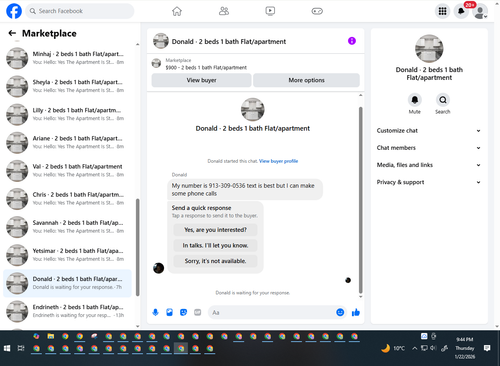Expand the Chat members section

pos(429,148)
